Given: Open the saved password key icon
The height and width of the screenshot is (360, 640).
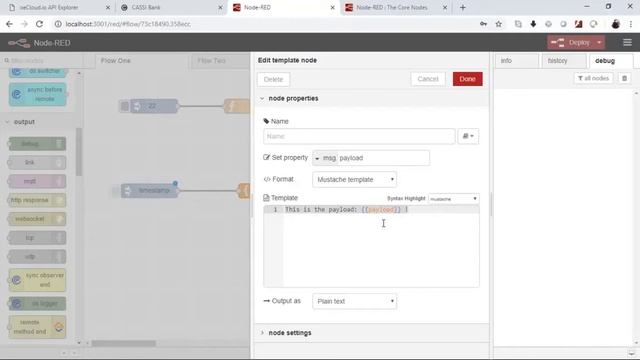Looking at the screenshot, I should [x=483, y=24].
